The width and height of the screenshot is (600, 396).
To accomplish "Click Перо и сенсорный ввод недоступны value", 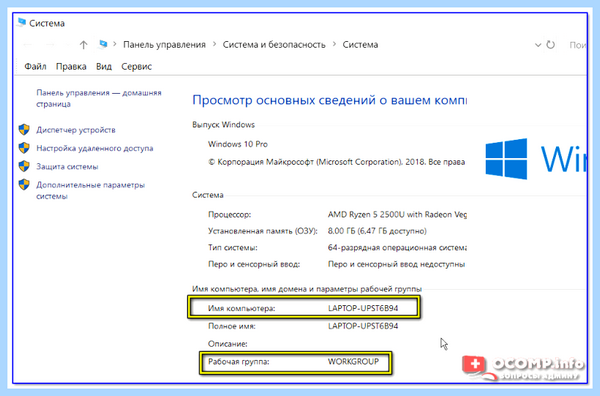I will point(396,264).
